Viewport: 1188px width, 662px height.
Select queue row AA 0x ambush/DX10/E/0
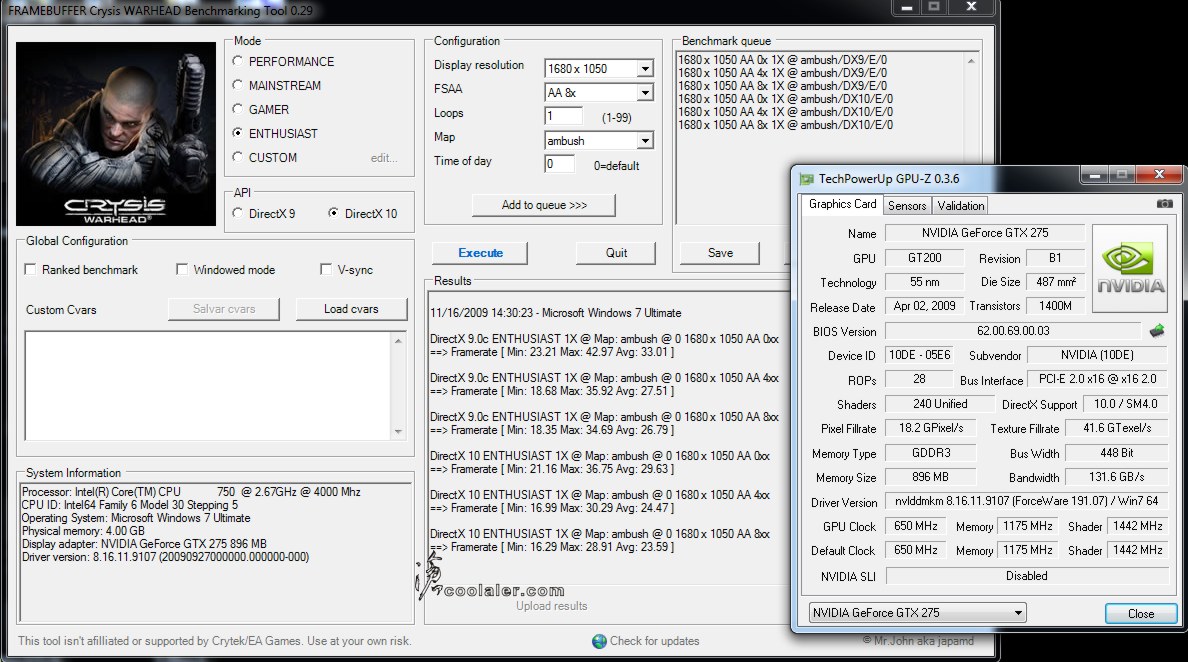786,98
